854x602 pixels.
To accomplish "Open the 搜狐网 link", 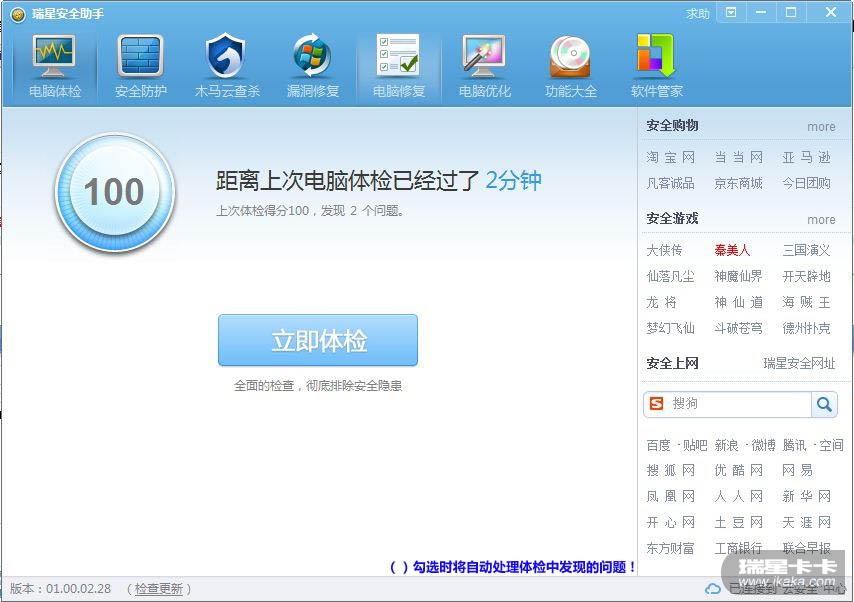I will pyautogui.click(x=670, y=471).
